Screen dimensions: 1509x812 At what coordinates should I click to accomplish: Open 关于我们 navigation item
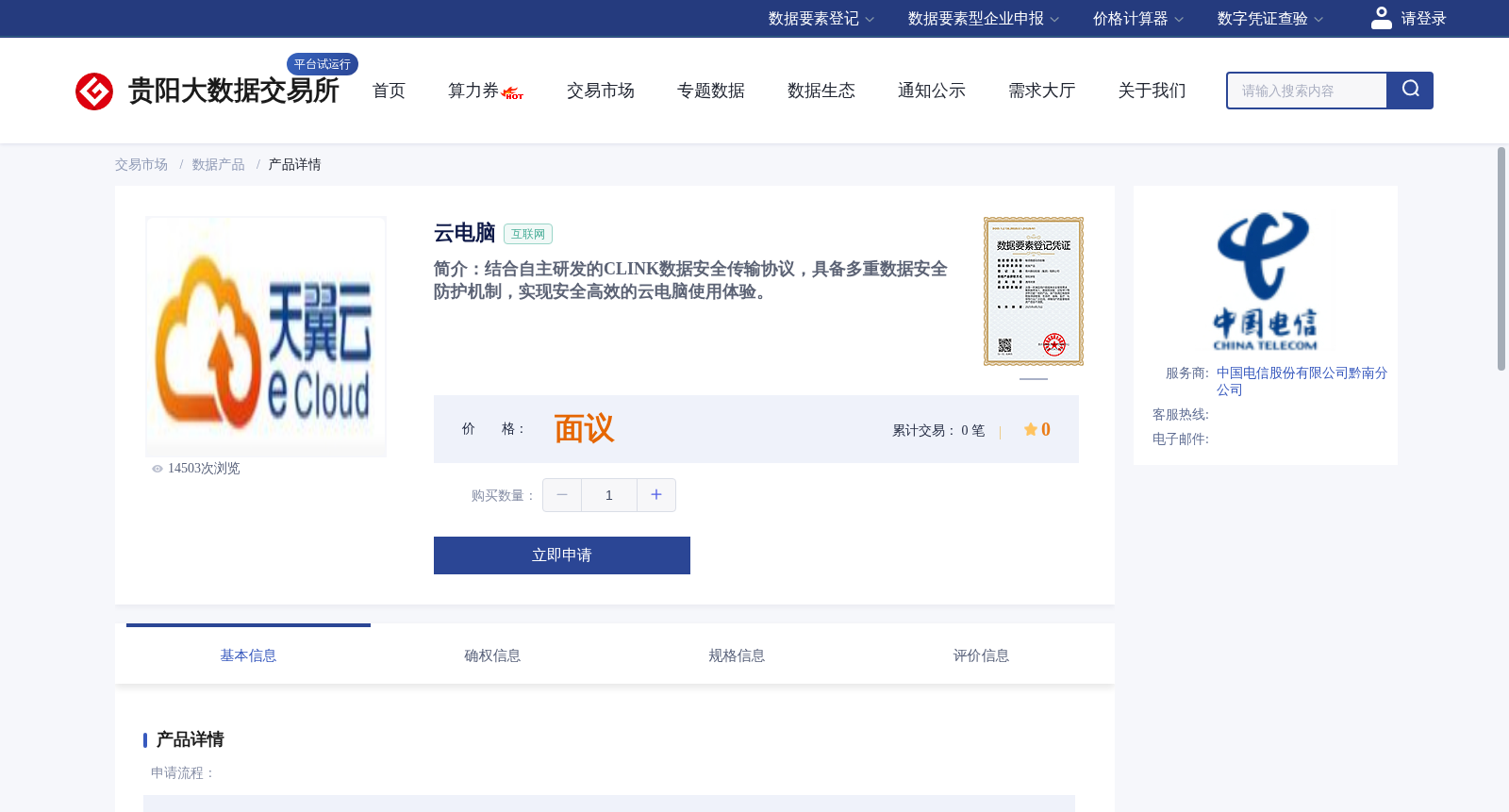[x=1152, y=91]
